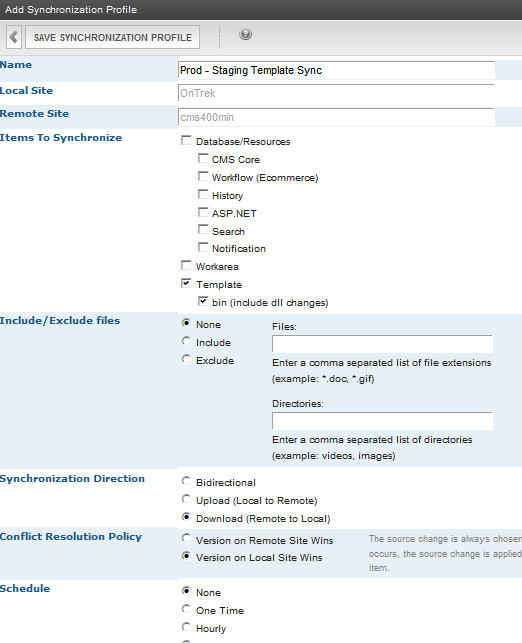This screenshot has height=643, width=522.
Task: Select the Exclude files radio button
Action: 186,359
